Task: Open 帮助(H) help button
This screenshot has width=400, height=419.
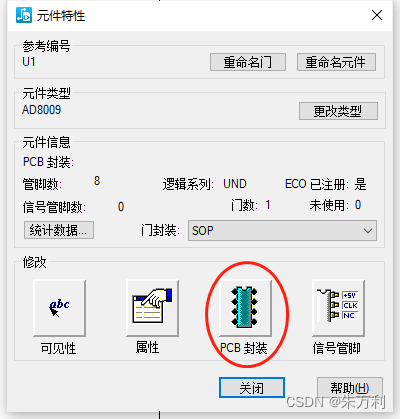Action: pyautogui.click(x=350, y=388)
